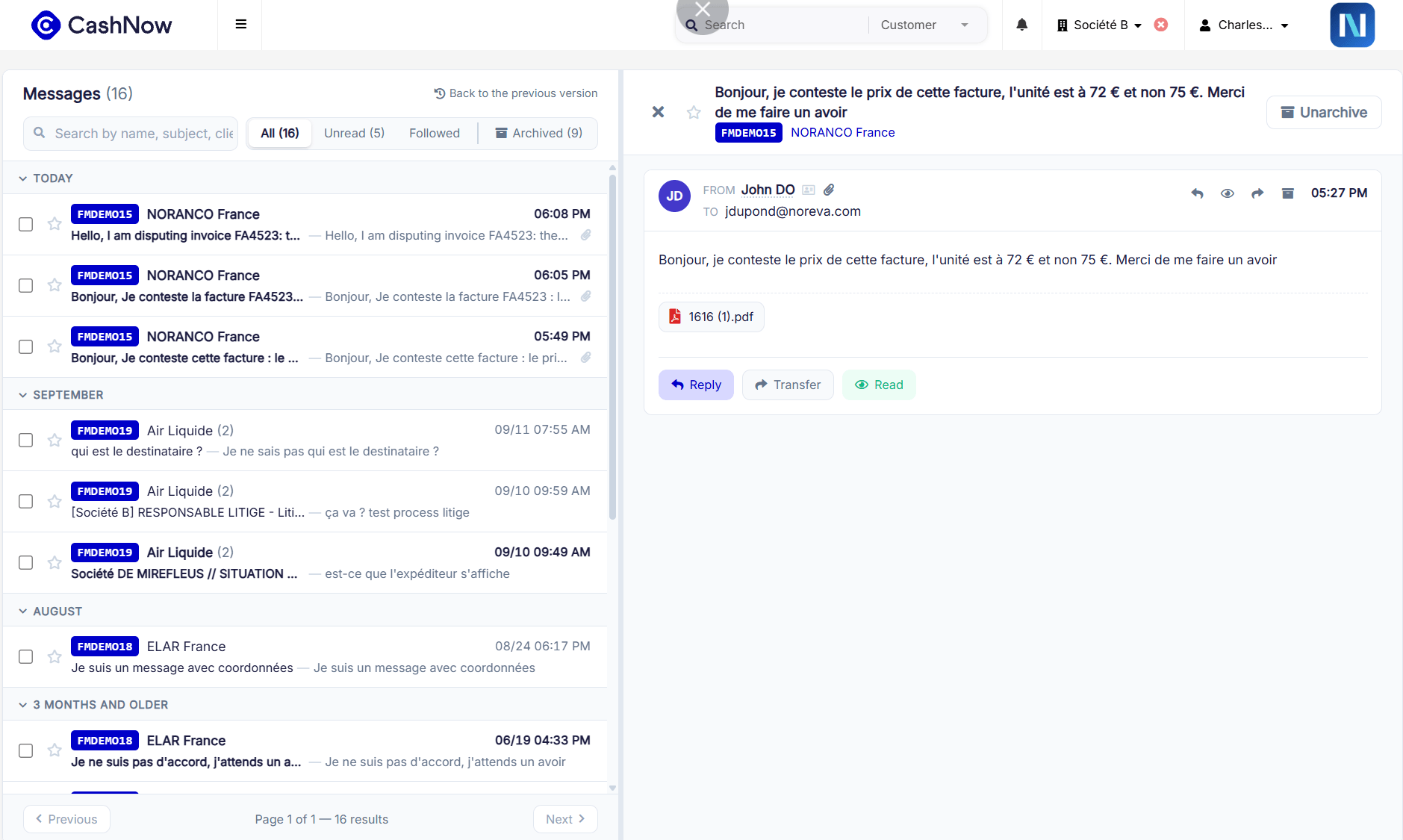The image size is (1403, 840).
Task: Open the Charles... user menu
Action: click(x=1244, y=25)
